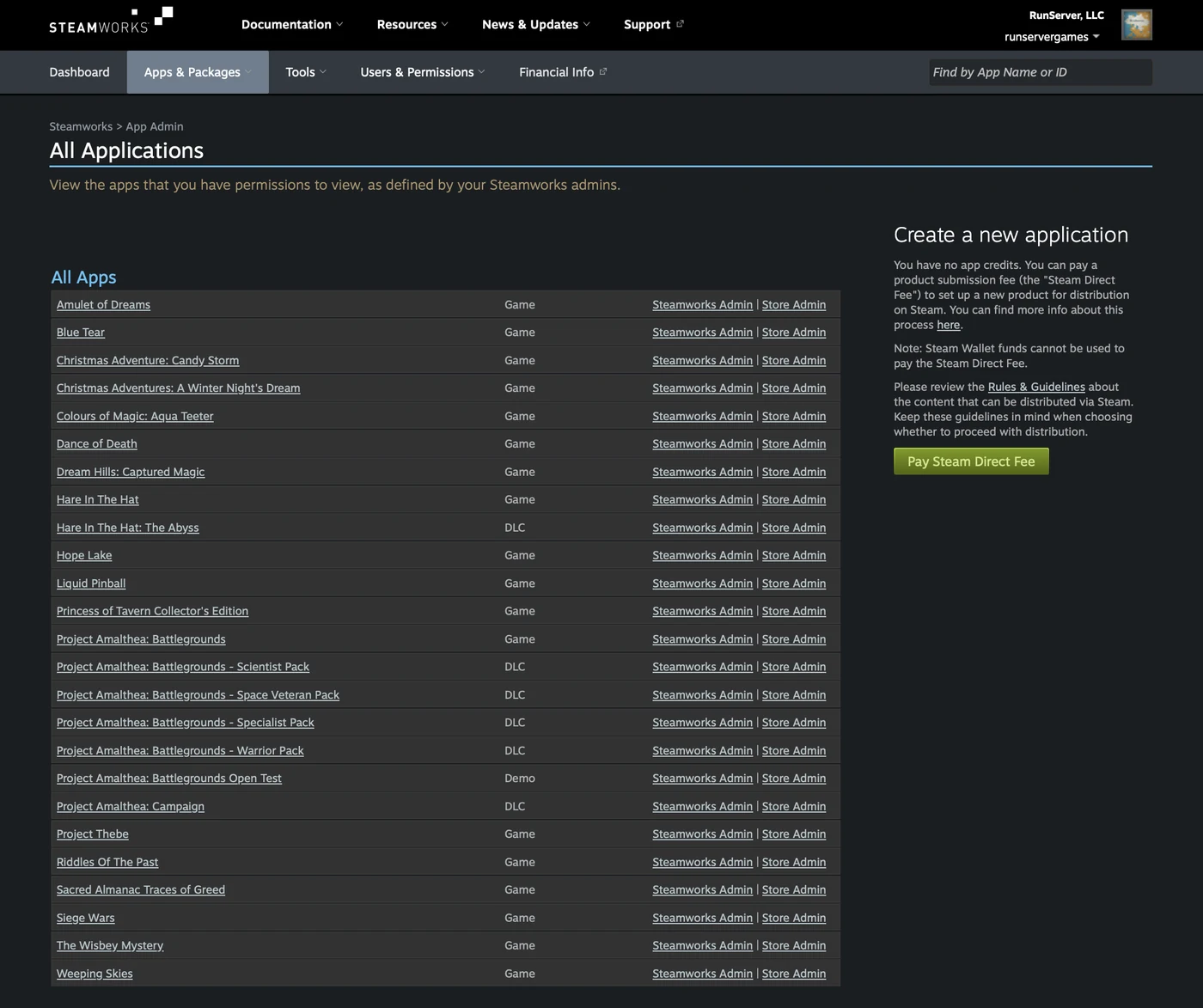1203x1008 pixels.
Task: Open Steamworks Admin for Riddles Of The Past
Action: tap(702, 862)
